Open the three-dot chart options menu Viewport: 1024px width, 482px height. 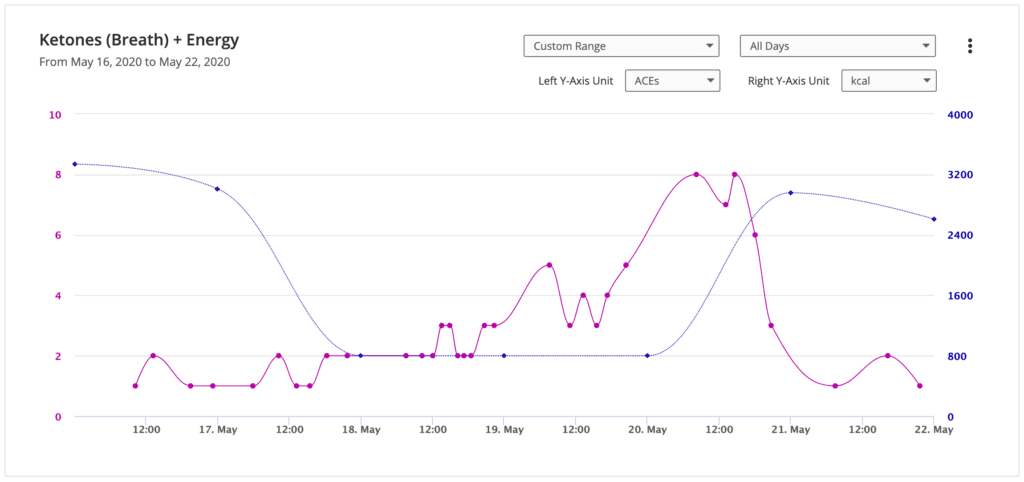click(970, 46)
